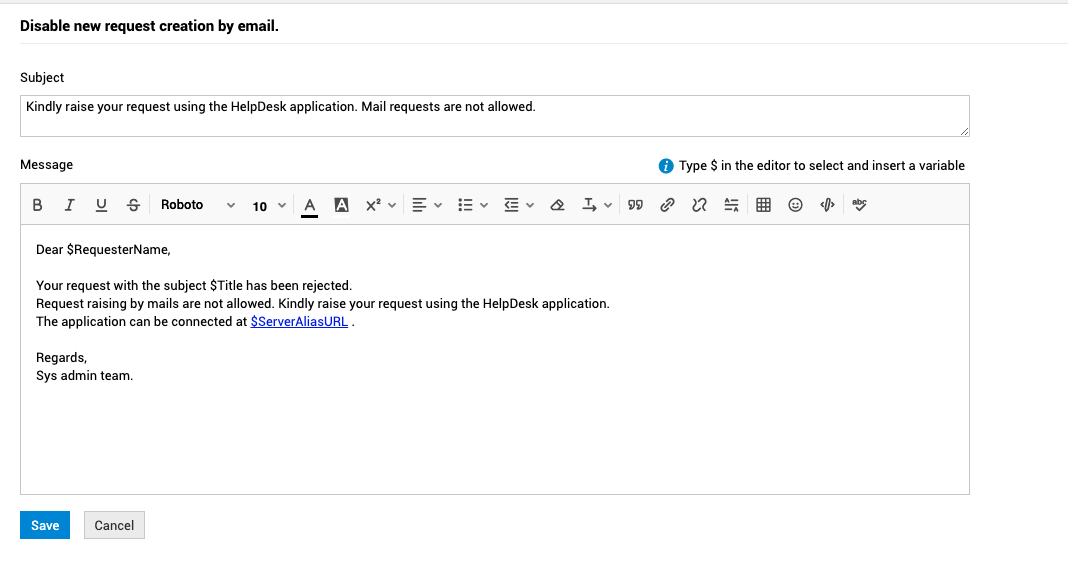The image size is (1068, 584).
Task: Open the emoji picker
Action: 795,205
